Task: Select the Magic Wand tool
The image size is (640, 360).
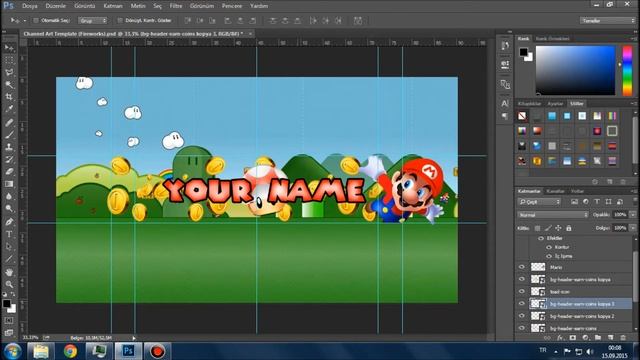Action: click(9, 85)
